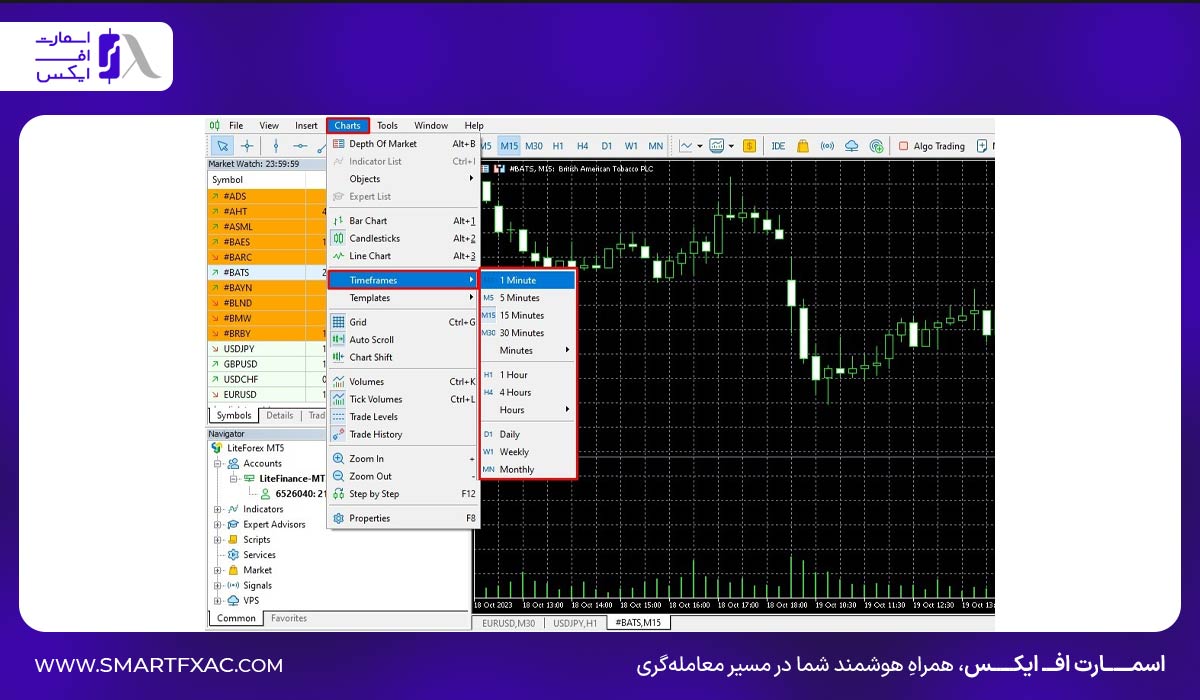Select the GBPUSD row in Market Watch
This screenshot has width=1200, height=700.
pyautogui.click(x=267, y=364)
